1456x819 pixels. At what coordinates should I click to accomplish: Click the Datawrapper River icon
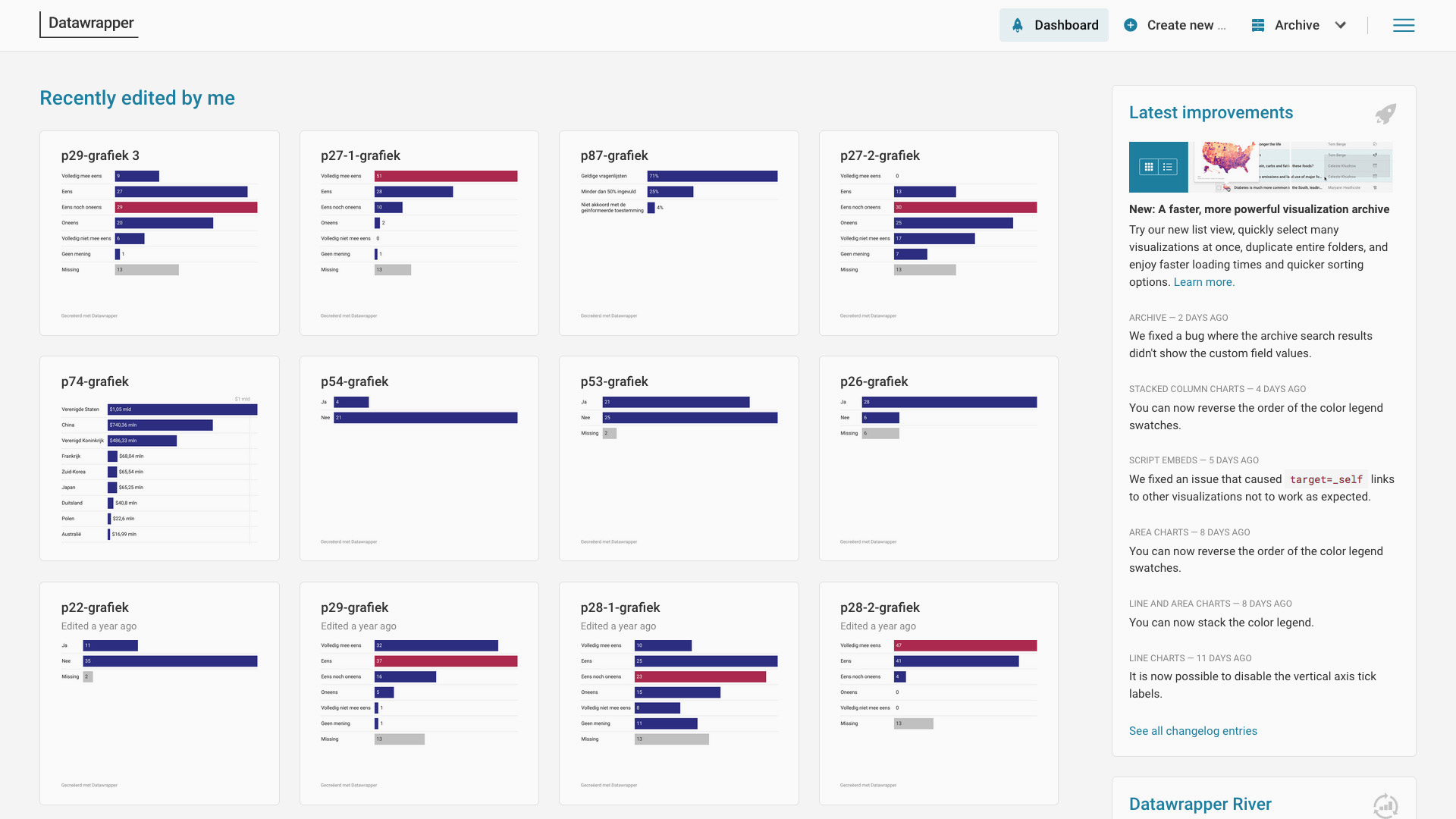[1385, 805]
